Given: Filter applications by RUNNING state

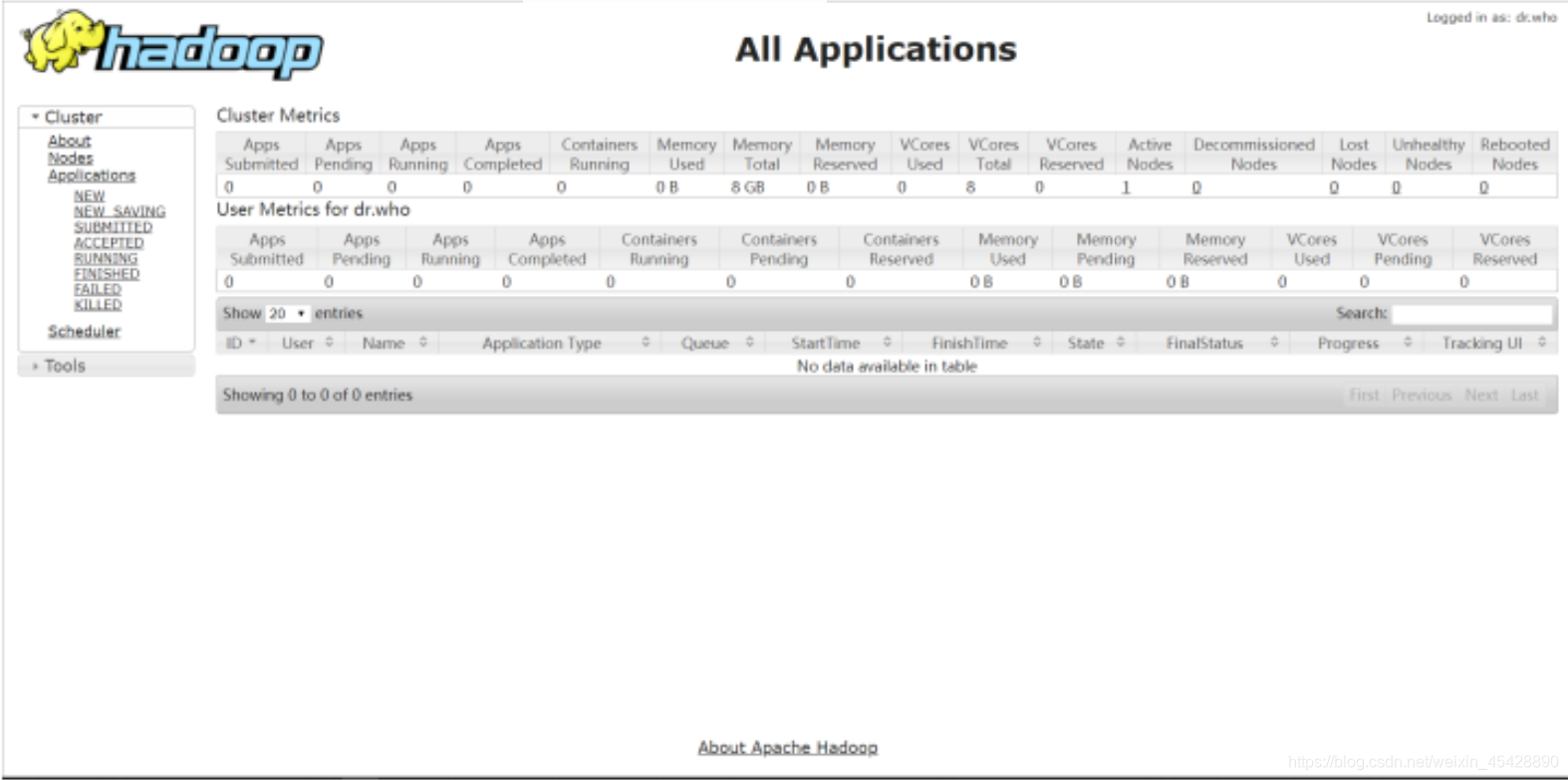Looking at the screenshot, I should [106, 258].
